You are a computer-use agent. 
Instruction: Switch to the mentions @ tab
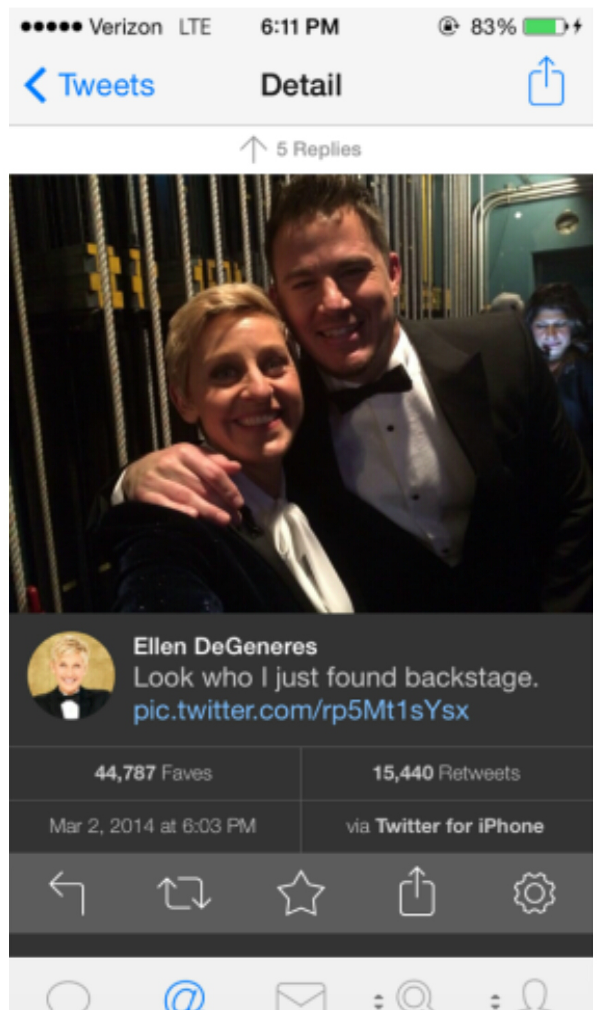pyautogui.click(x=184, y=995)
